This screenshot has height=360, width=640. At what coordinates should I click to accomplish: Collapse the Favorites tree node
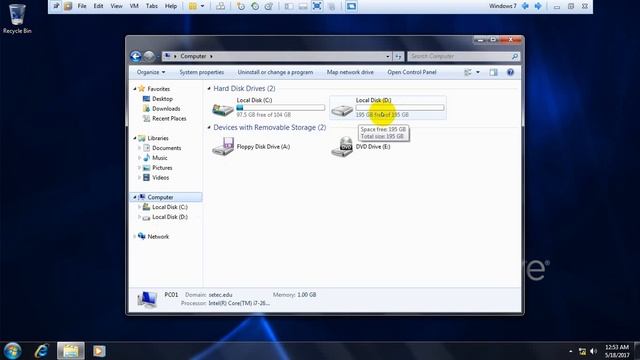tap(135, 89)
